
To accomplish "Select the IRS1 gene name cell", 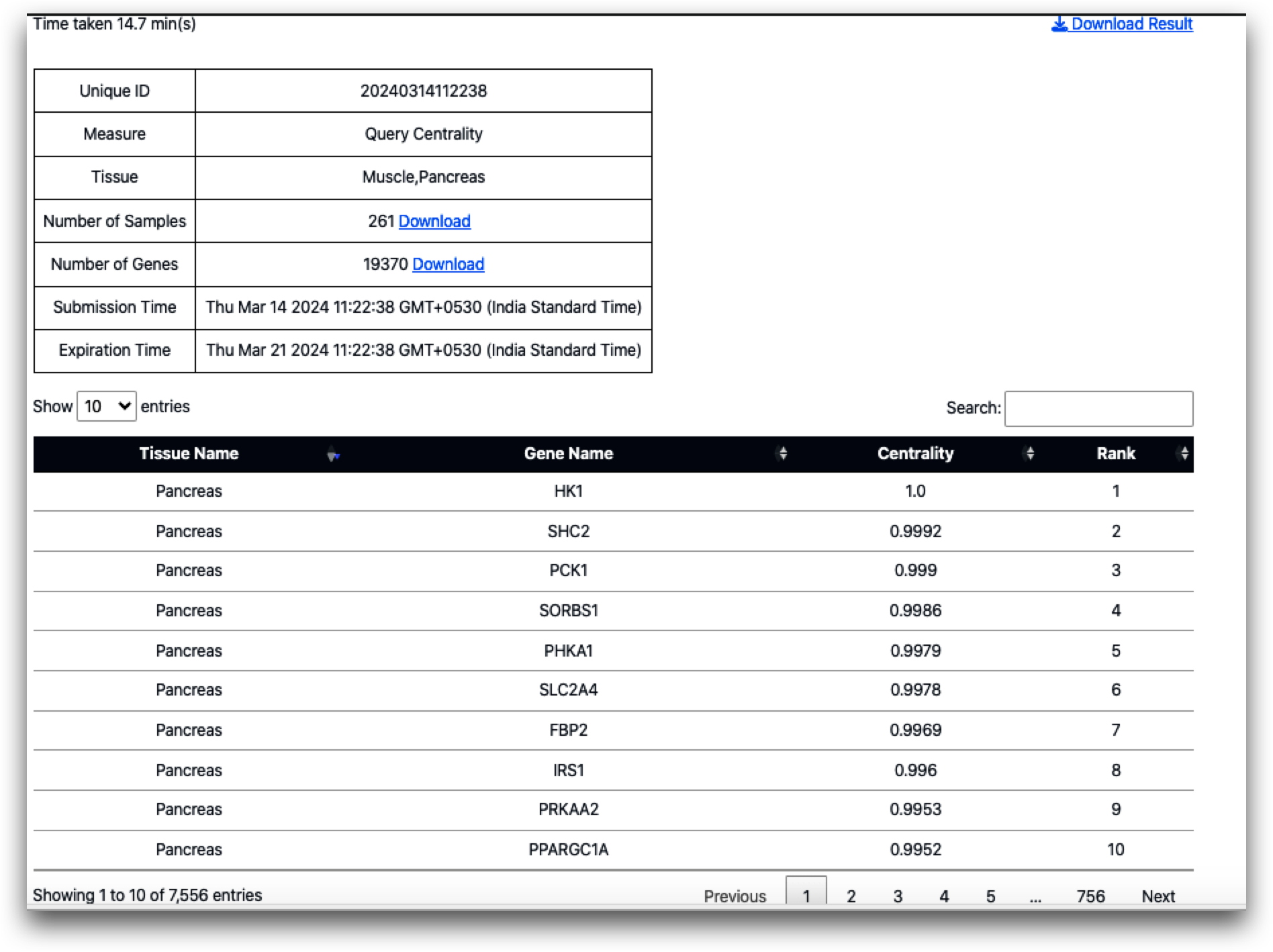I will tap(568, 770).
